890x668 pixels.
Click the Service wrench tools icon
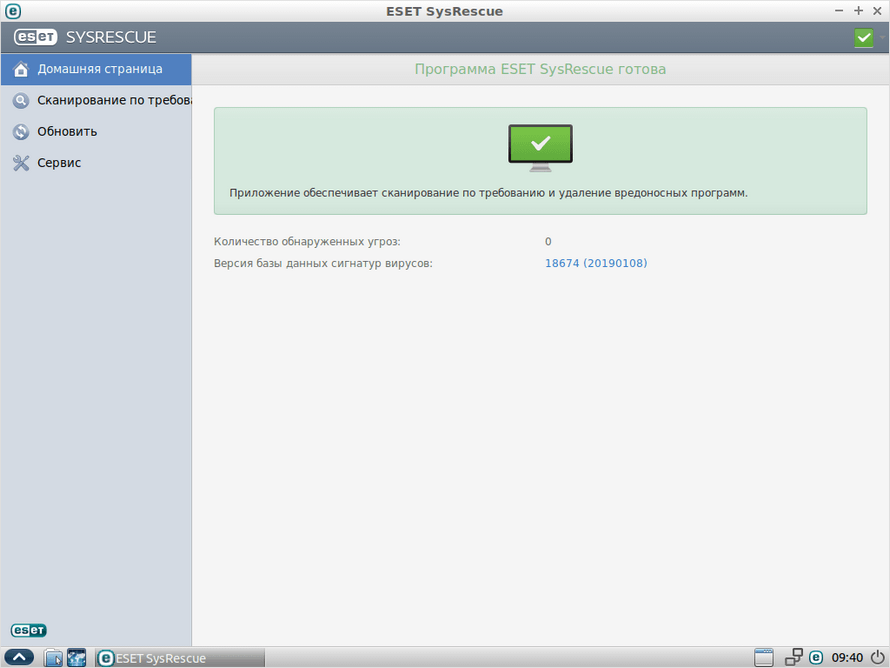click(x=21, y=163)
